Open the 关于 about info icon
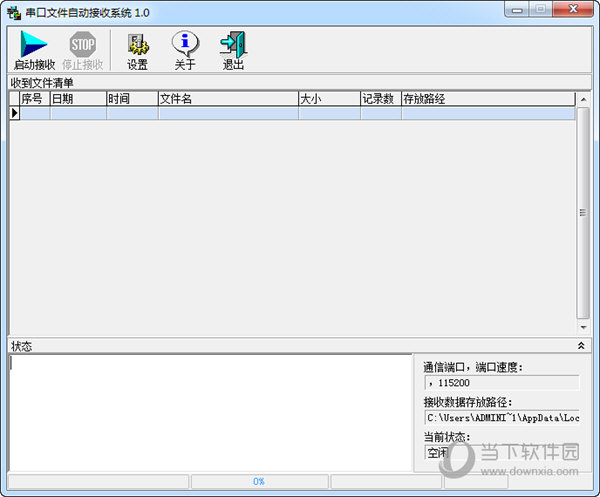 click(x=185, y=45)
